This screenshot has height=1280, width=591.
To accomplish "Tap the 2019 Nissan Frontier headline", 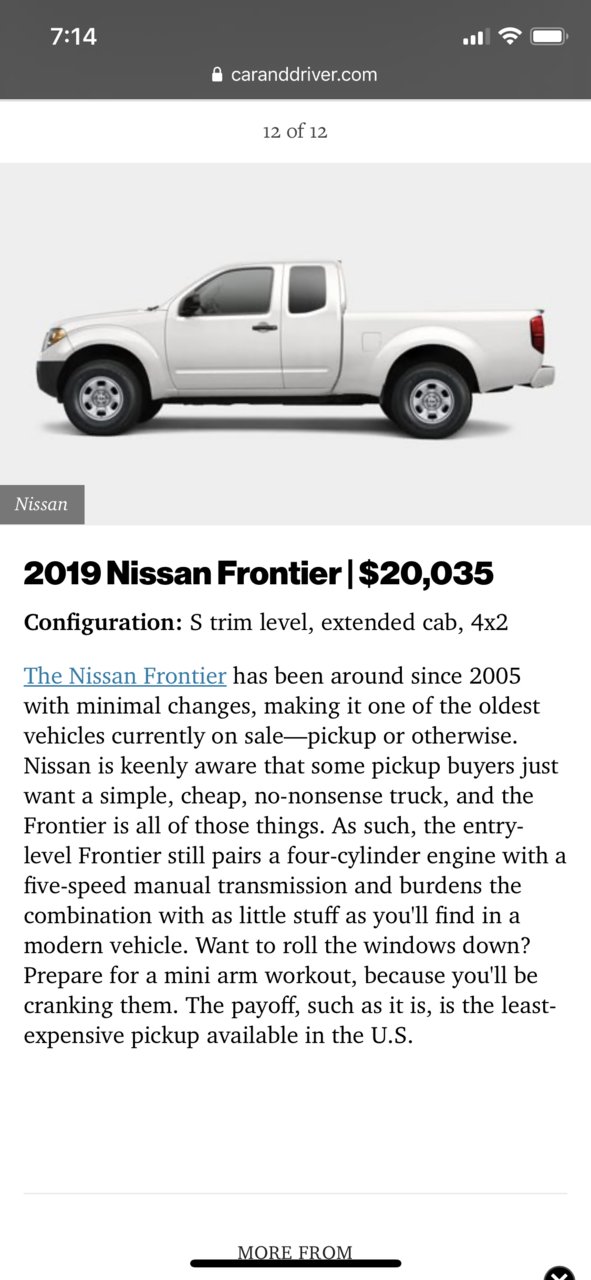I will 182,573.
